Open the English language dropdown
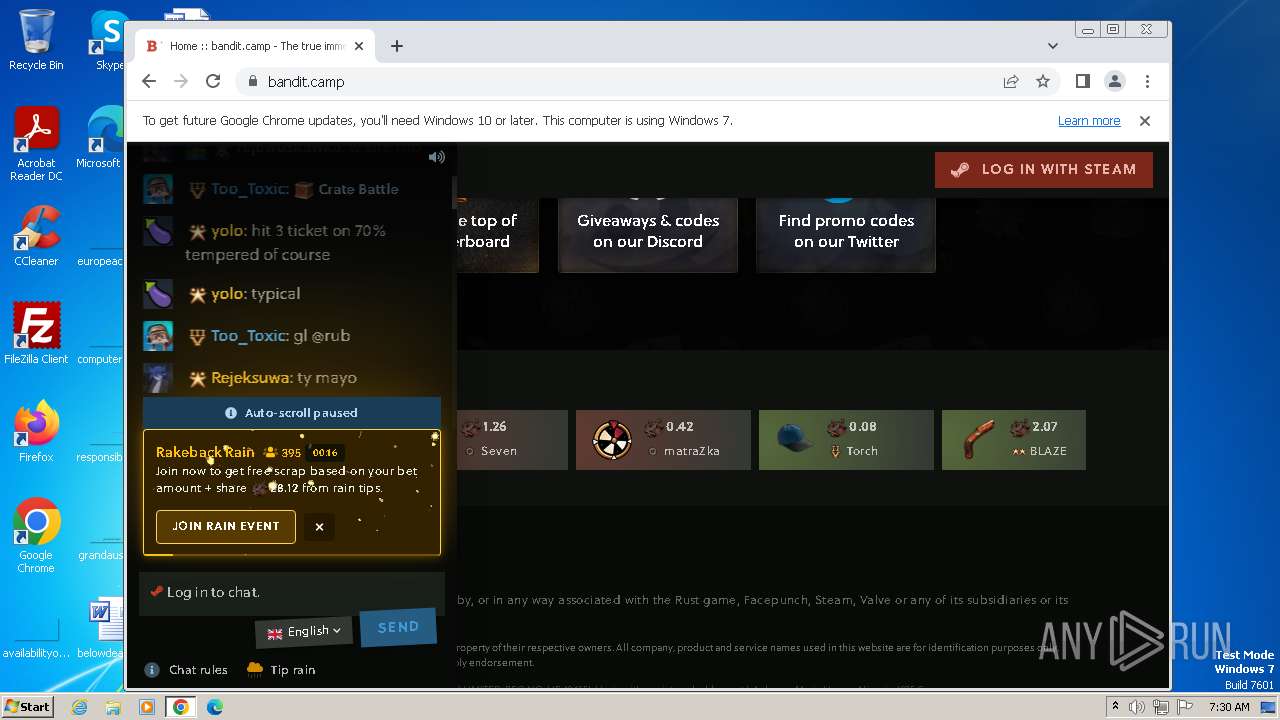 tap(304, 632)
